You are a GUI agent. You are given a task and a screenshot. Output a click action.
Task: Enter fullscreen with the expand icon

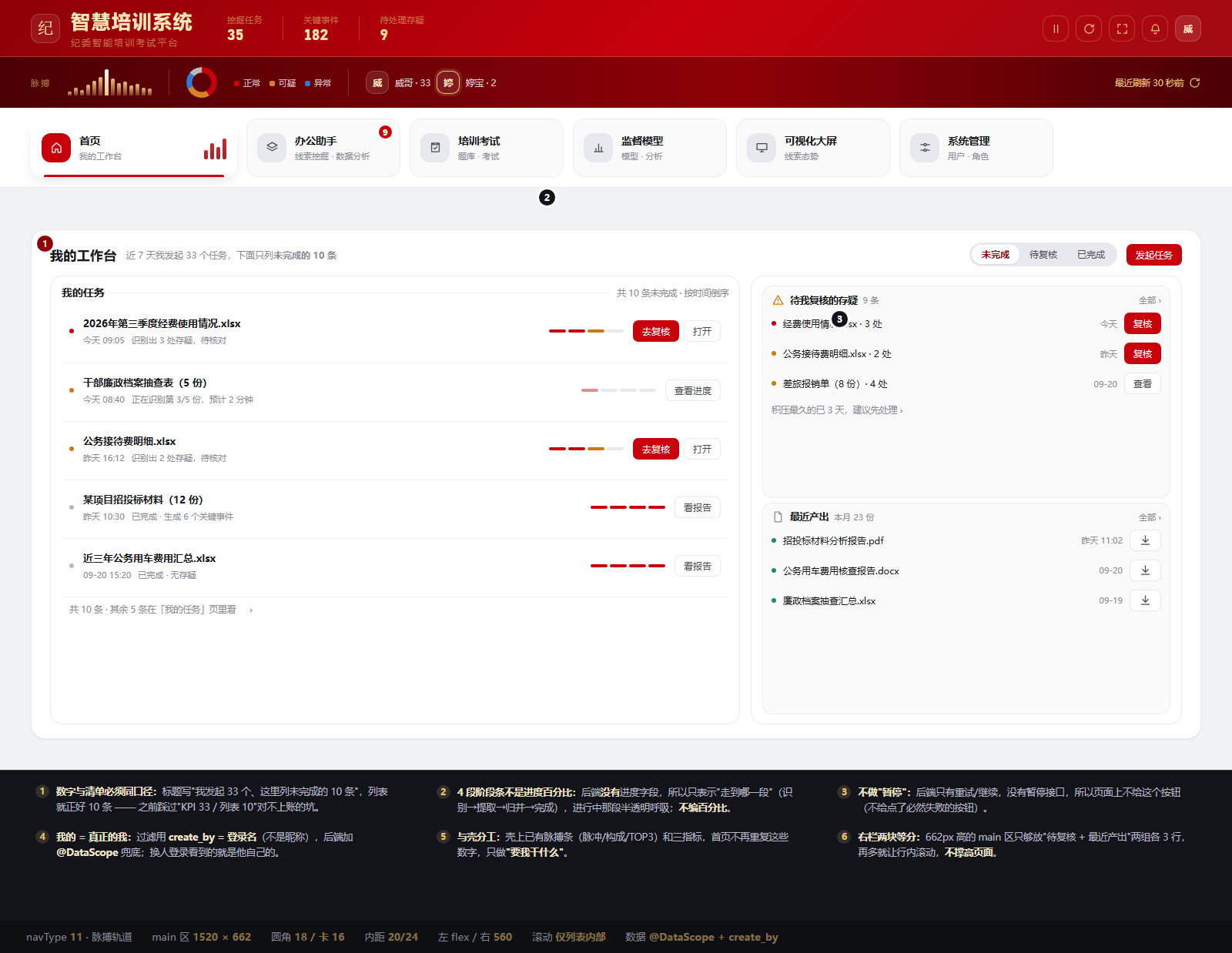click(x=1122, y=28)
